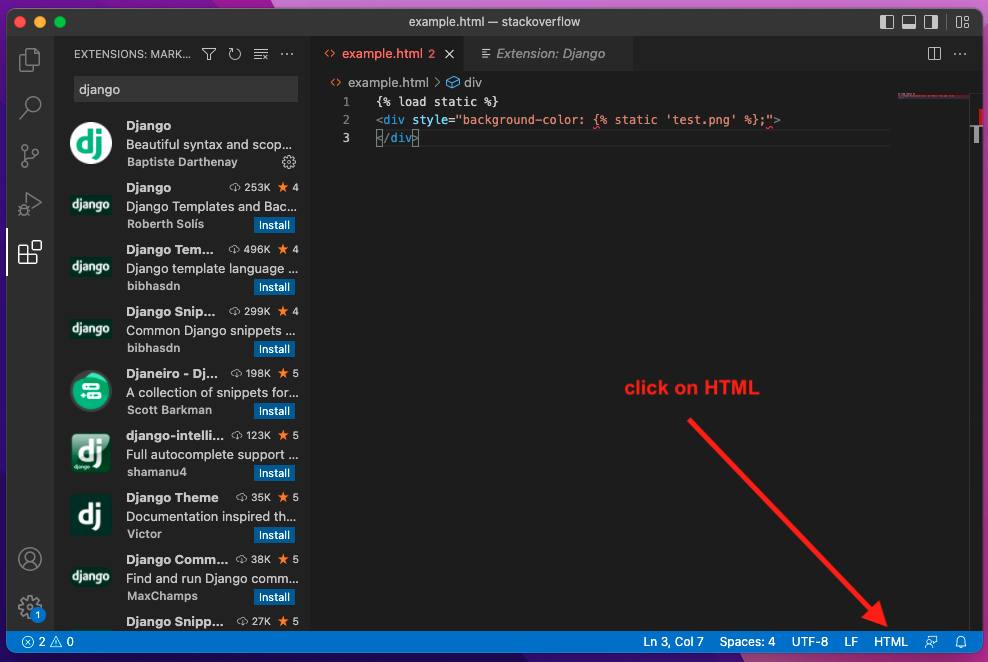Screen dimensions: 988x662
Task: Click line number 2 in the gutter
Action: click(x=346, y=120)
